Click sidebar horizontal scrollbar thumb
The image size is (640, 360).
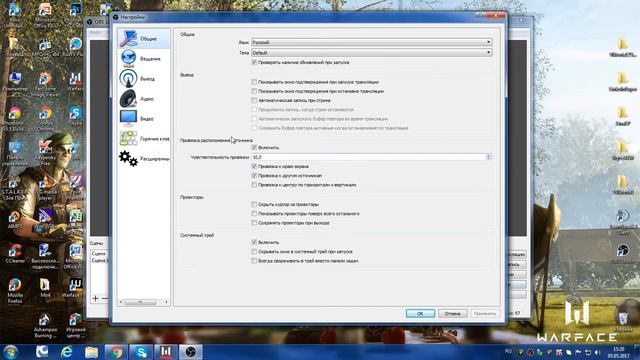coord(140,302)
